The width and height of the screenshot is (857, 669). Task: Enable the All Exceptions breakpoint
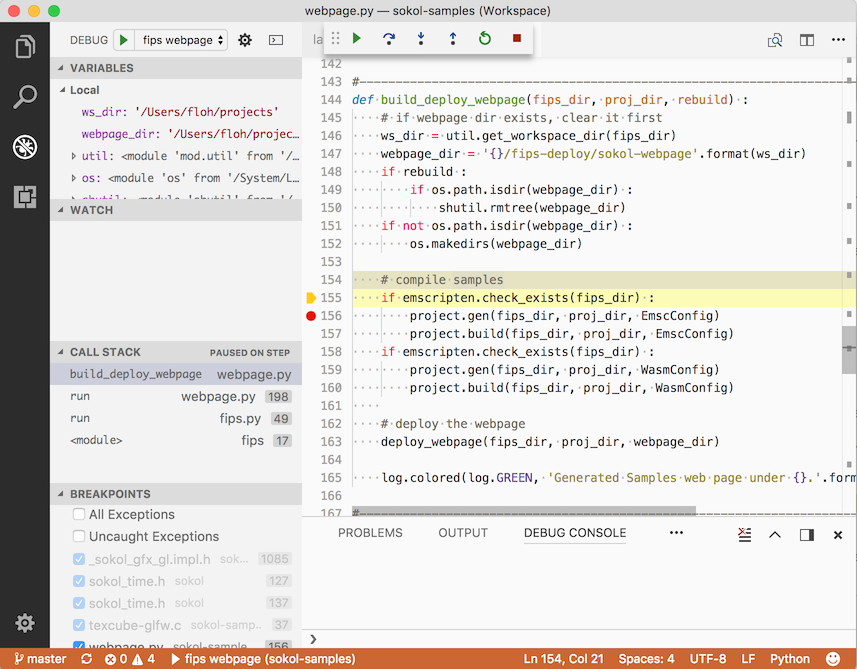pyautogui.click(x=79, y=514)
